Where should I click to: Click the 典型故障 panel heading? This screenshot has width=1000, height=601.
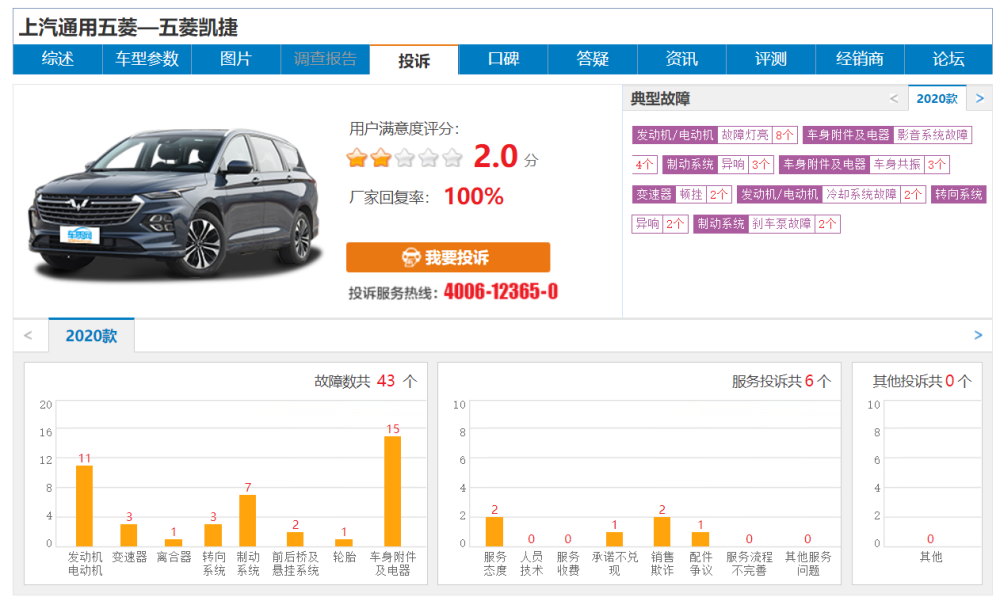coord(660,98)
